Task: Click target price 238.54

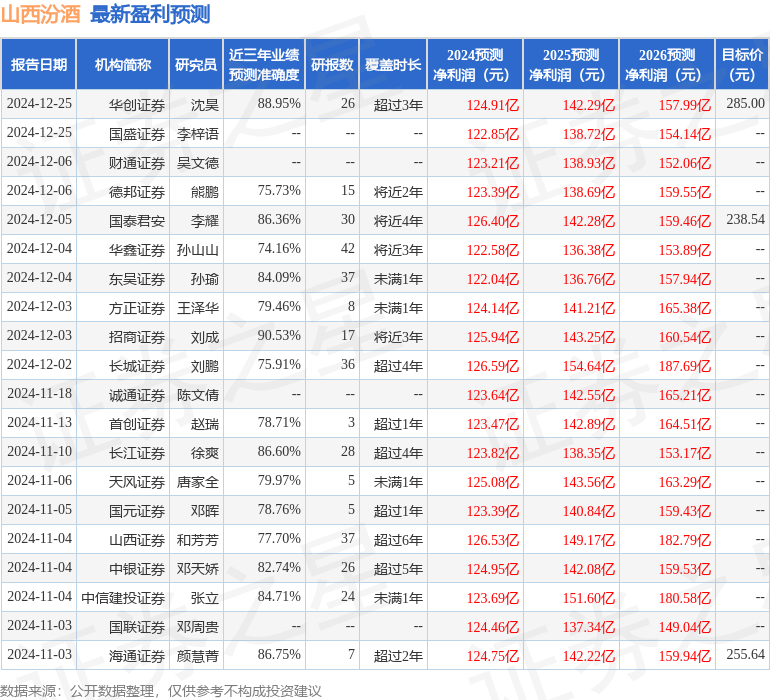Action: point(745,219)
